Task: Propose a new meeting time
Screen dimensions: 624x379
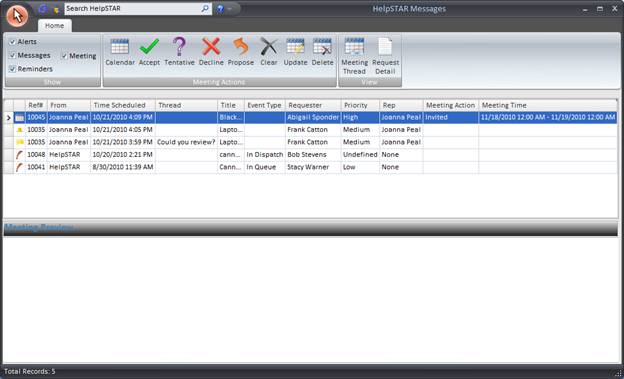Action: [x=240, y=52]
